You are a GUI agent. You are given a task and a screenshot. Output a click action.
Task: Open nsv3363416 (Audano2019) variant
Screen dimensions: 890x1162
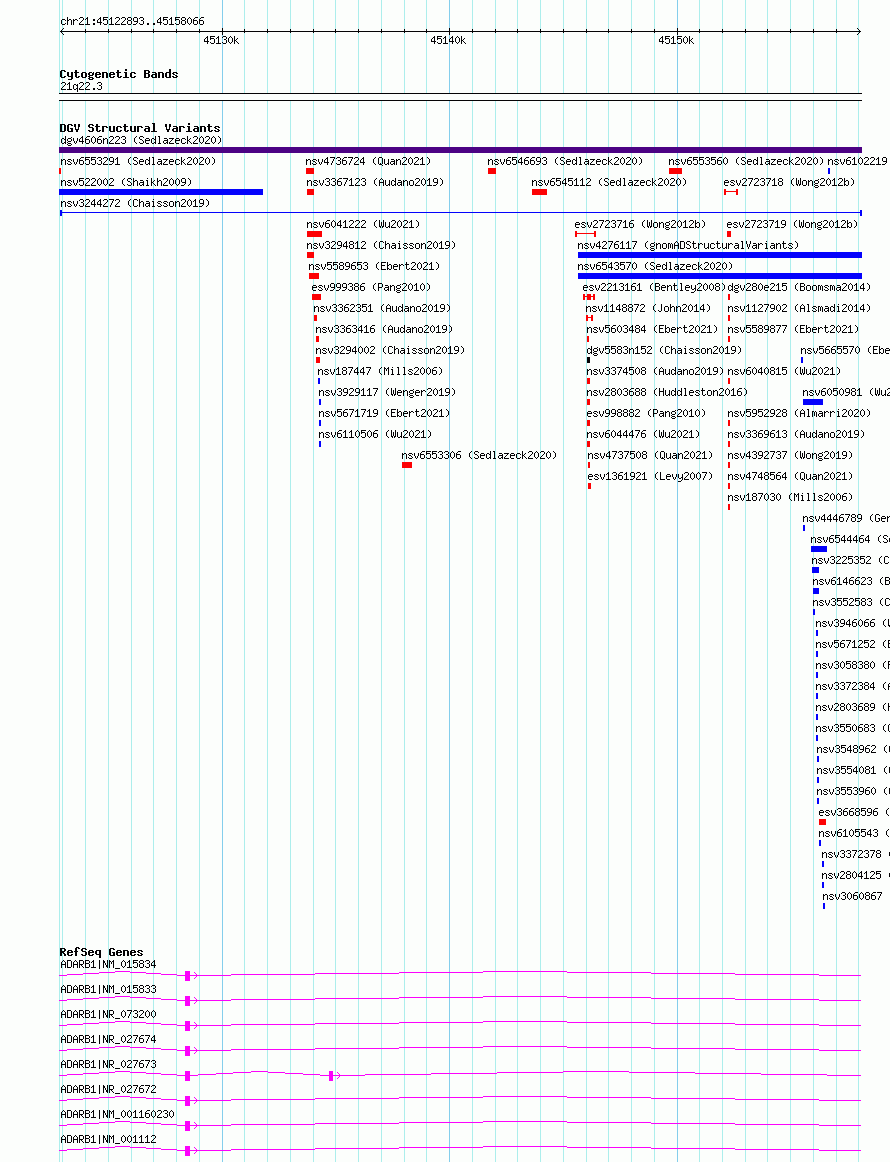tap(384, 329)
